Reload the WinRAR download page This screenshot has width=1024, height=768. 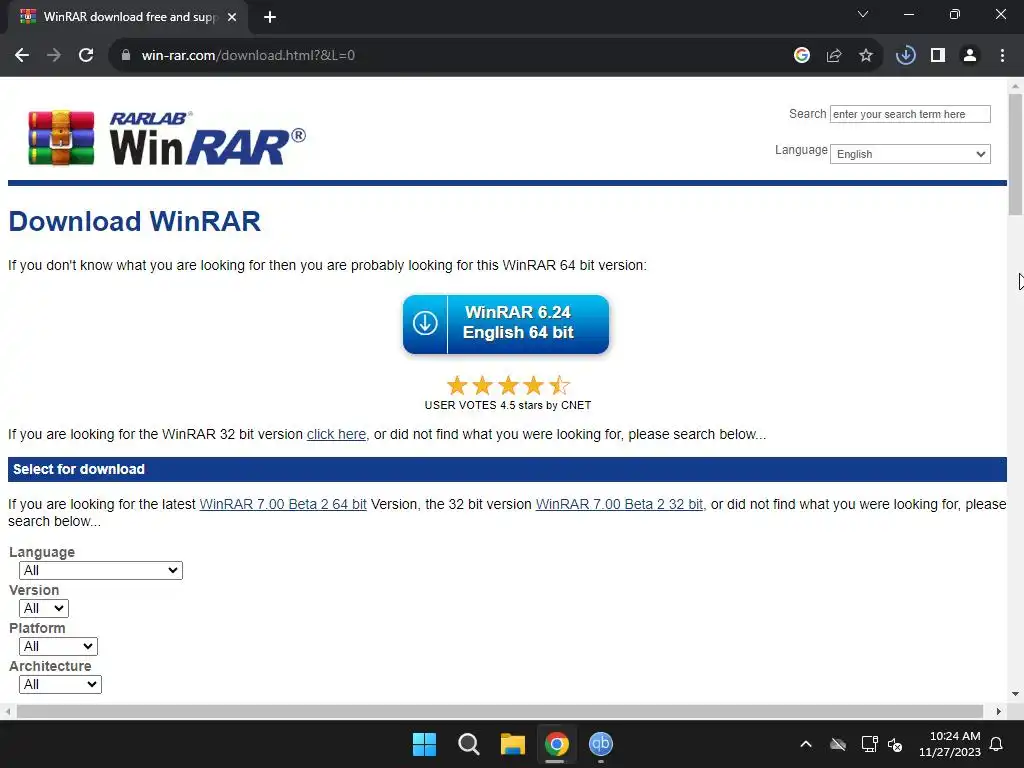86,56
